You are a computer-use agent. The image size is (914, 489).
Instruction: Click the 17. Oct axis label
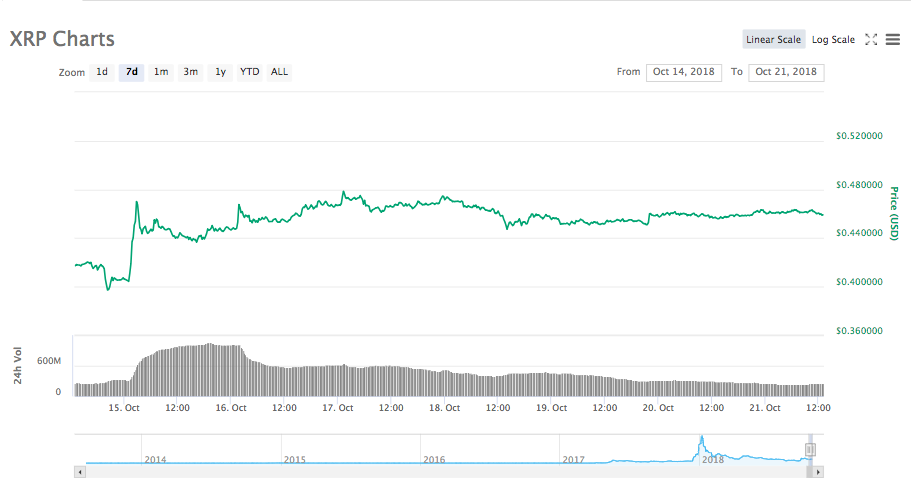338,408
